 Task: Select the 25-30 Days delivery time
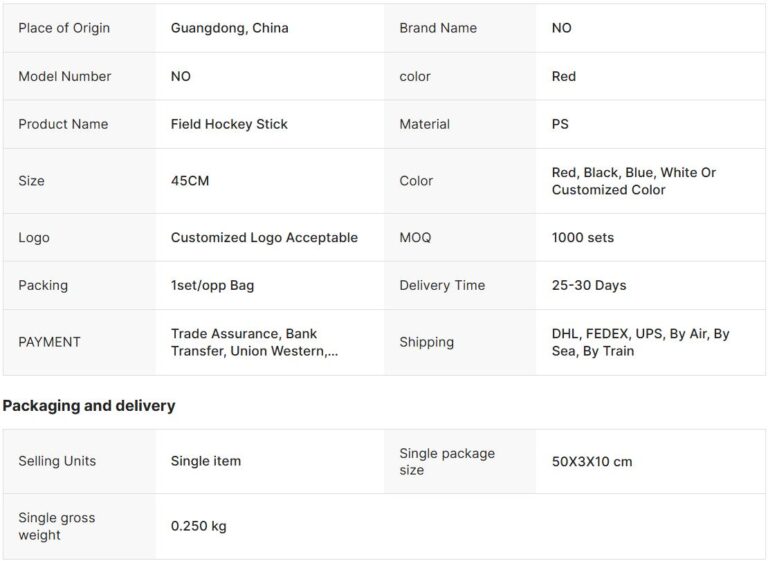[589, 285]
